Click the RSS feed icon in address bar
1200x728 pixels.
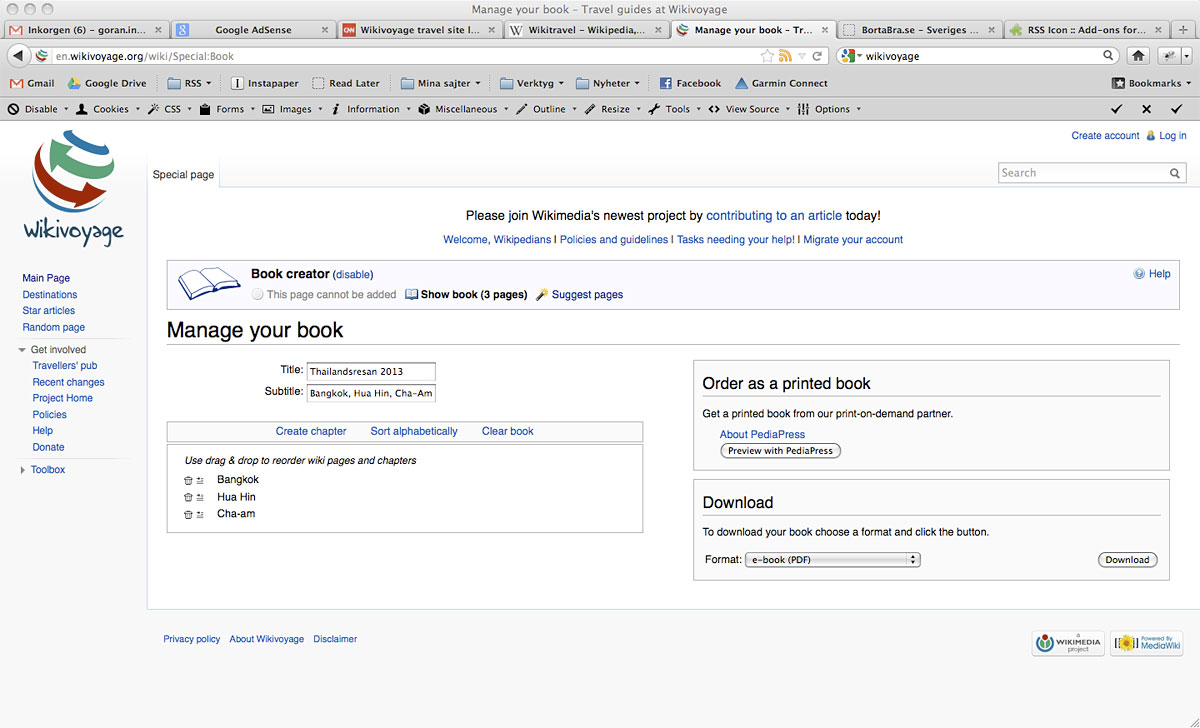click(785, 56)
